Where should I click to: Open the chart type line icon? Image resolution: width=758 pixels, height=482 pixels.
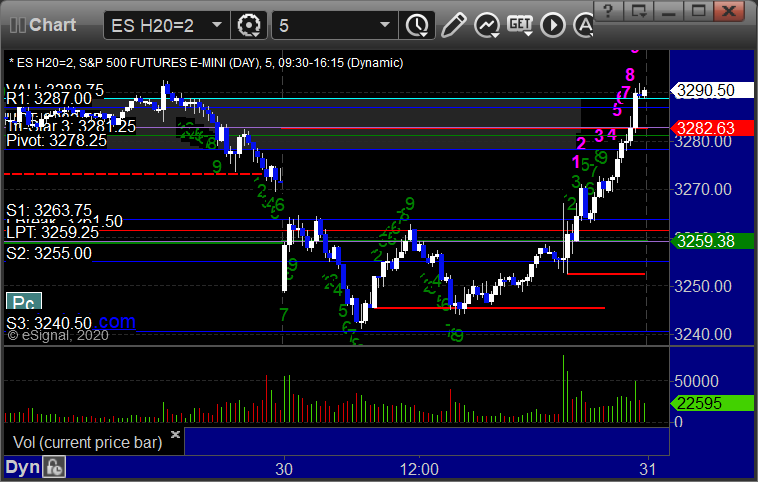[x=486, y=25]
